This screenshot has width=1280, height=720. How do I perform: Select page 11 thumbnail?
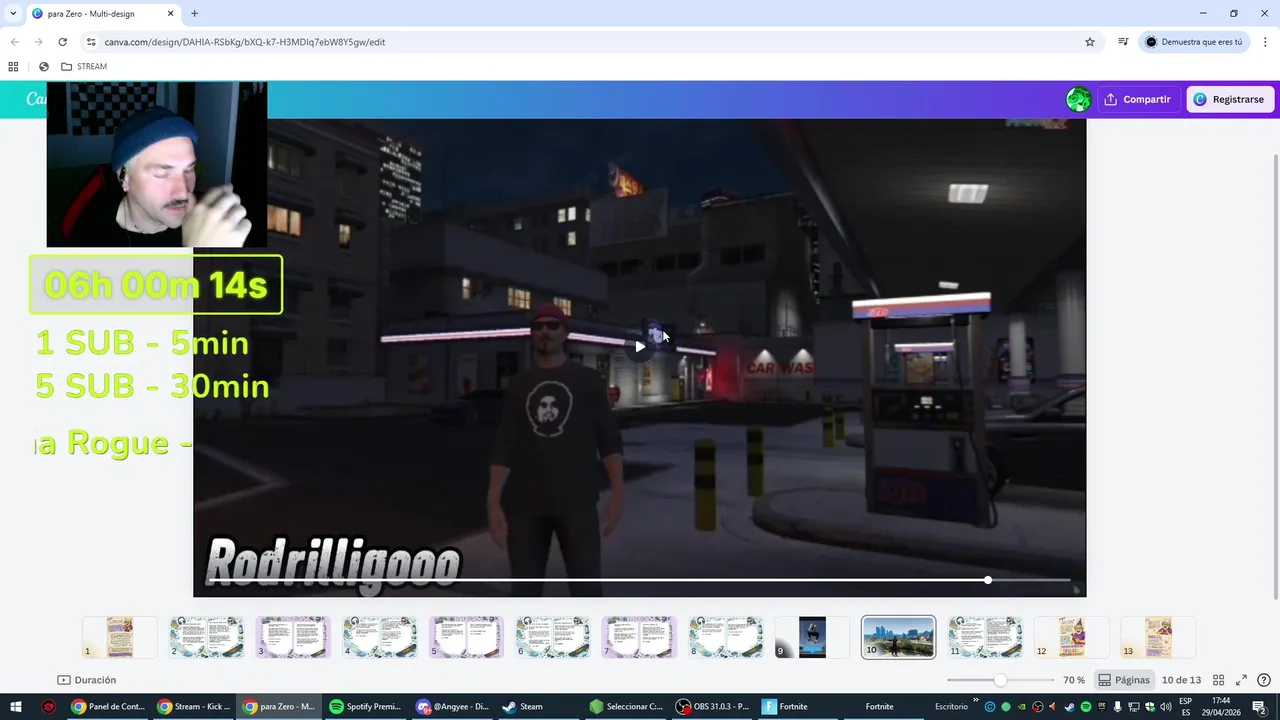click(985, 637)
